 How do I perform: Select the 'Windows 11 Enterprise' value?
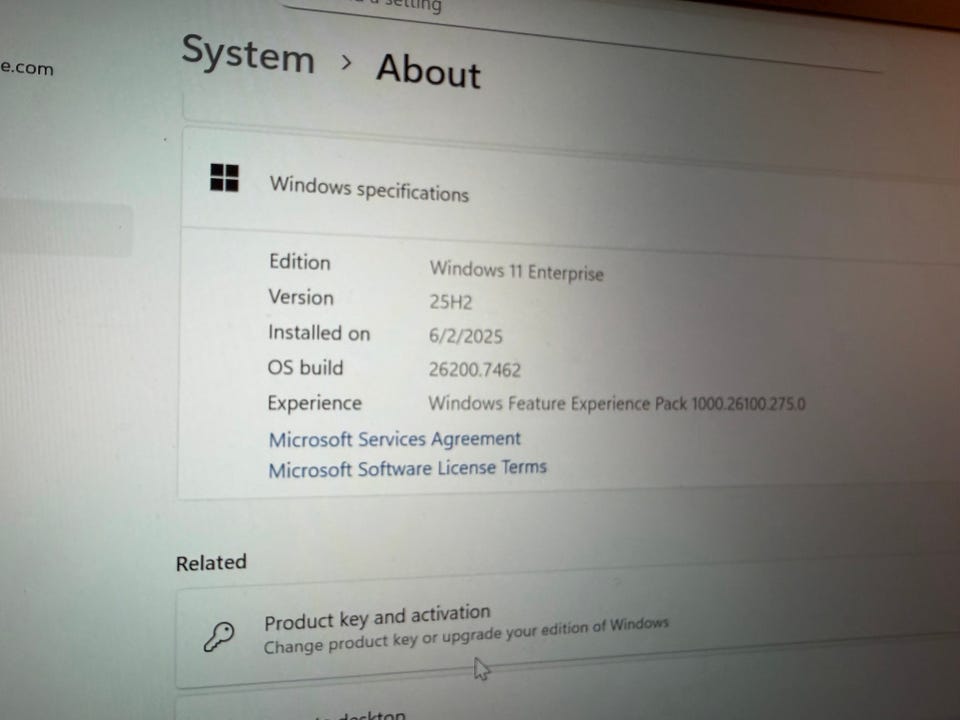point(516,271)
